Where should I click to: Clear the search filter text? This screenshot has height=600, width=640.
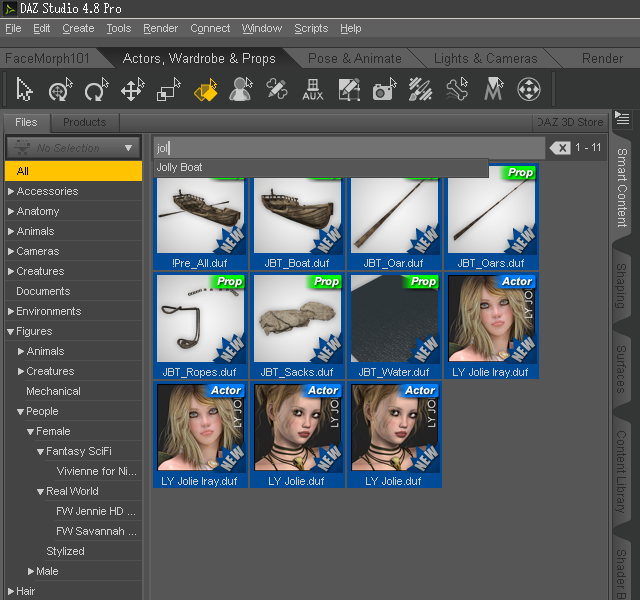561,148
